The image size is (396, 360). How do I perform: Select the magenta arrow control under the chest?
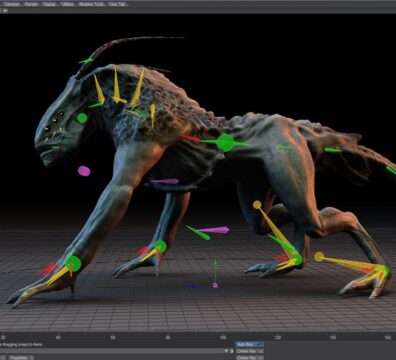pyautogui.click(x=165, y=181)
